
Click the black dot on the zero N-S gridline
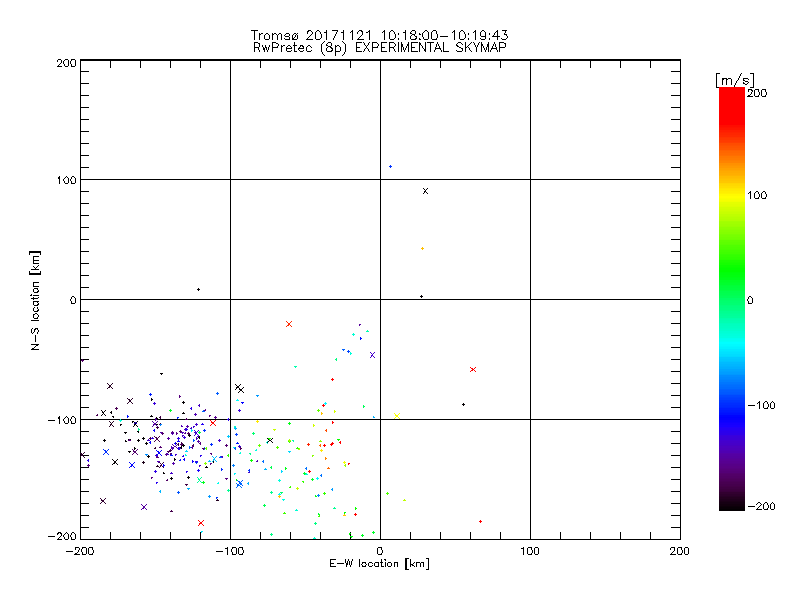(421, 296)
